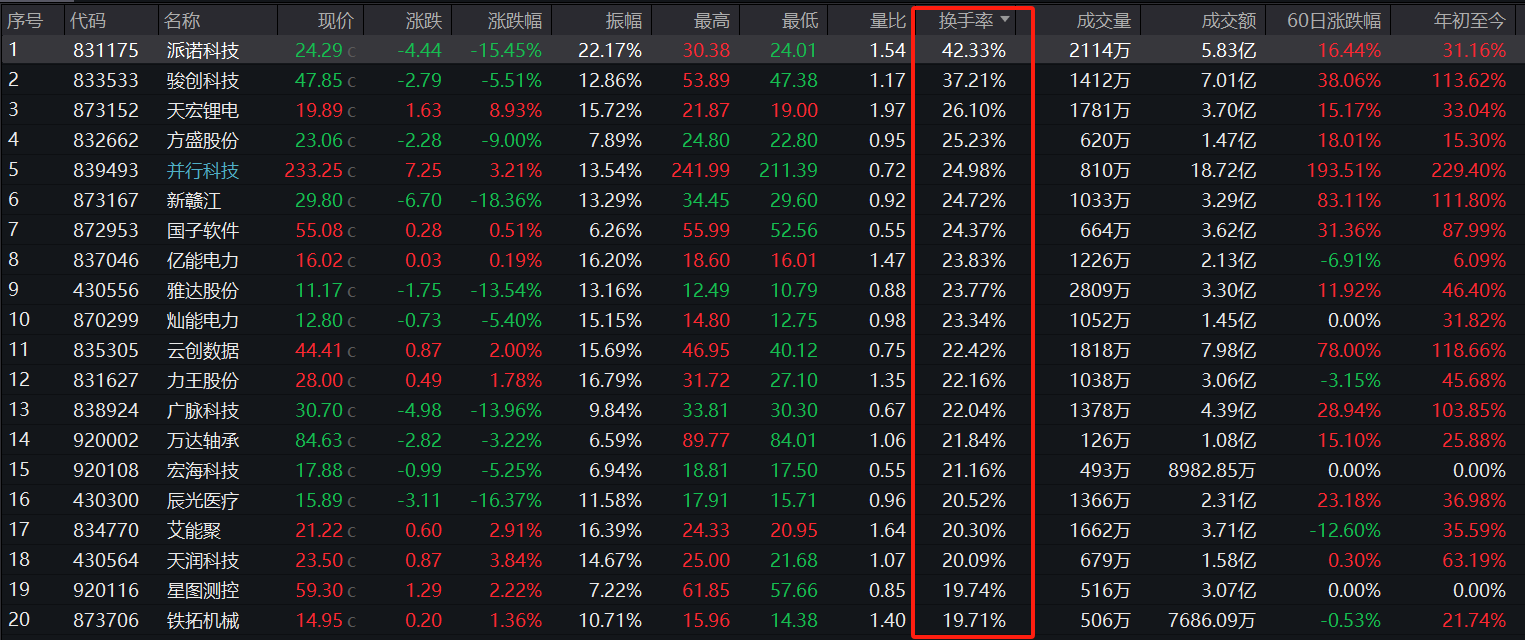Select stock 铁拓机械
The image size is (1525, 640).
(203, 620)
